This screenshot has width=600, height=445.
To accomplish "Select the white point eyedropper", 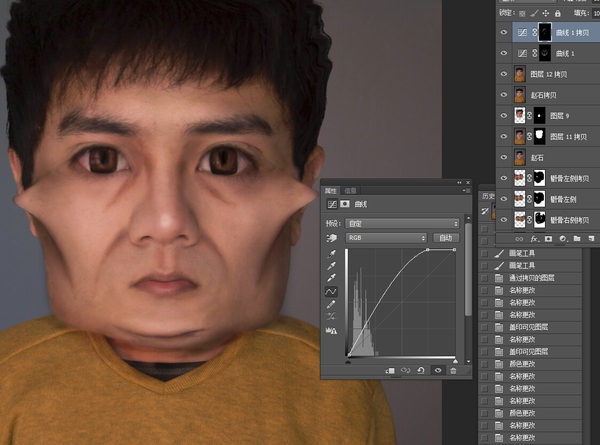I will 331,278.
